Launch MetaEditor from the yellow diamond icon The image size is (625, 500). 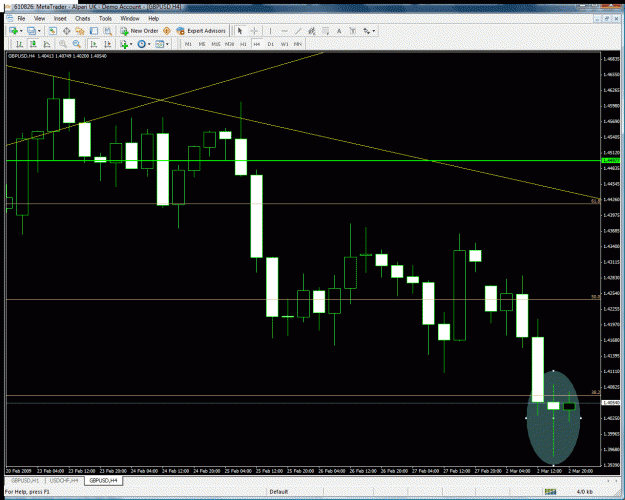click(x=167, y=31)
